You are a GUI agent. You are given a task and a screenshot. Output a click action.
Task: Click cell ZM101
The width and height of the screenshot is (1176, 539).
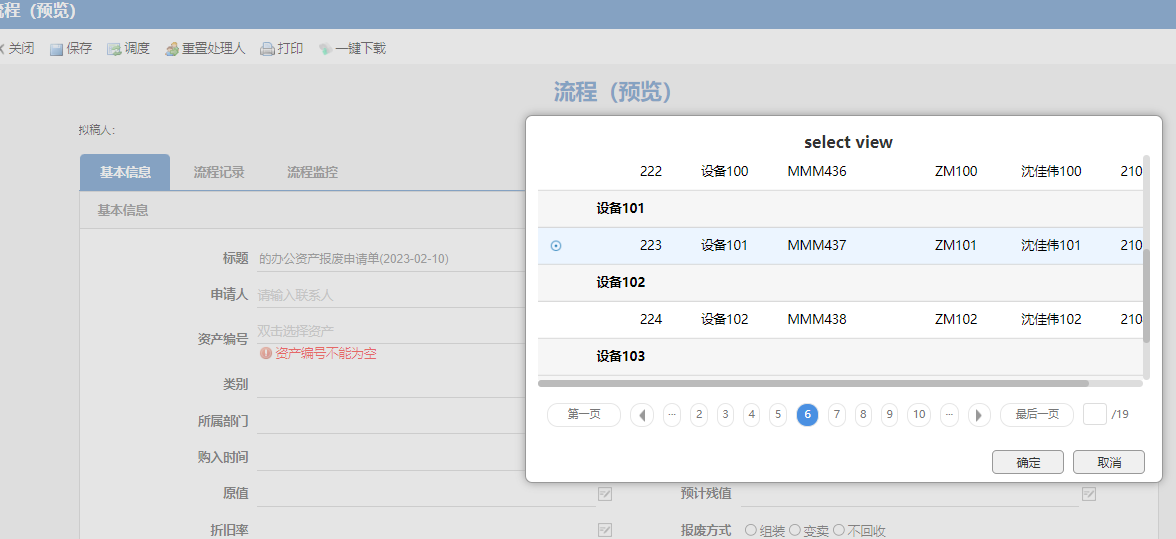[x=956, y=245]
